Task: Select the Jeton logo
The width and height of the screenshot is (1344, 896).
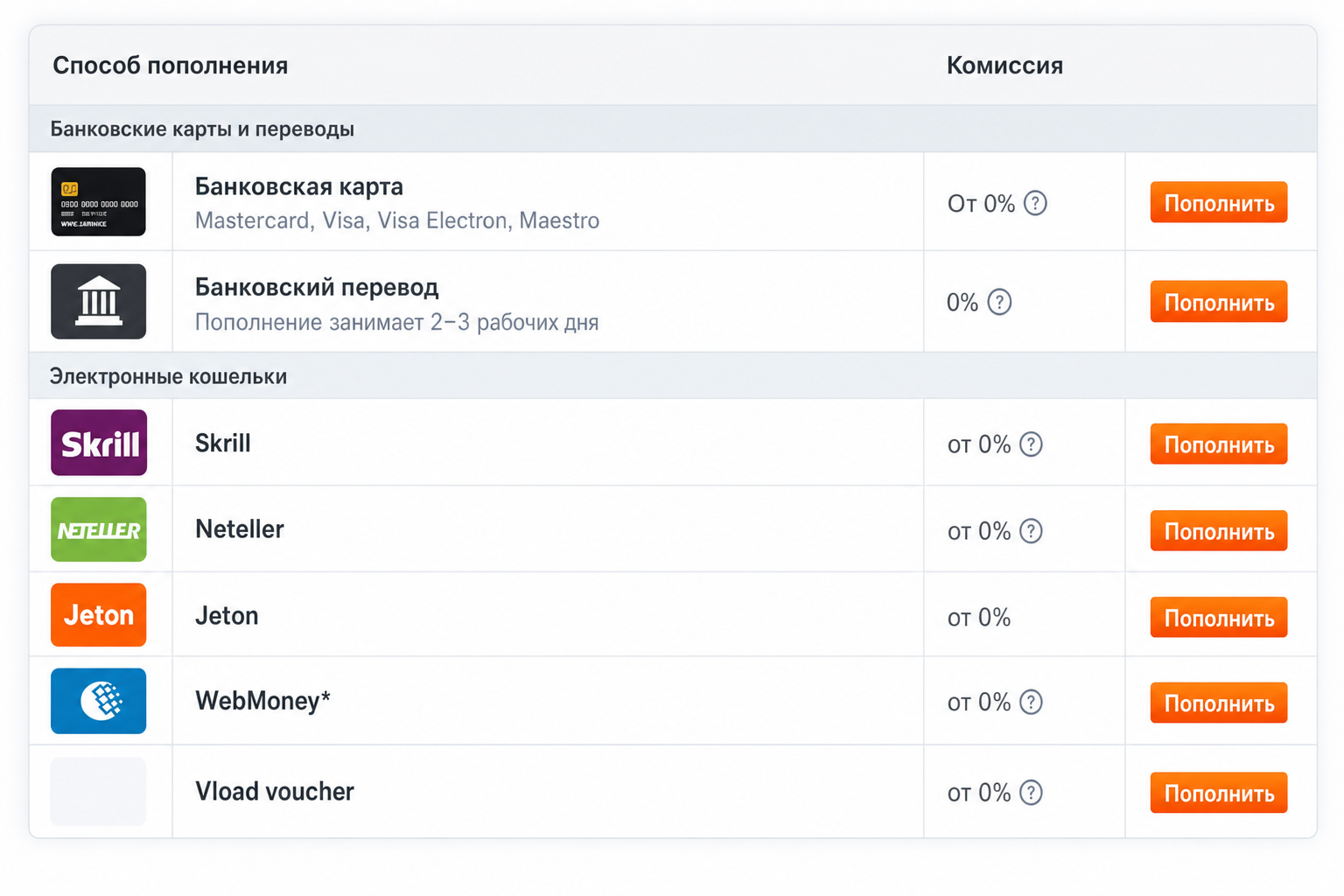Action: (x=99, y=615)
